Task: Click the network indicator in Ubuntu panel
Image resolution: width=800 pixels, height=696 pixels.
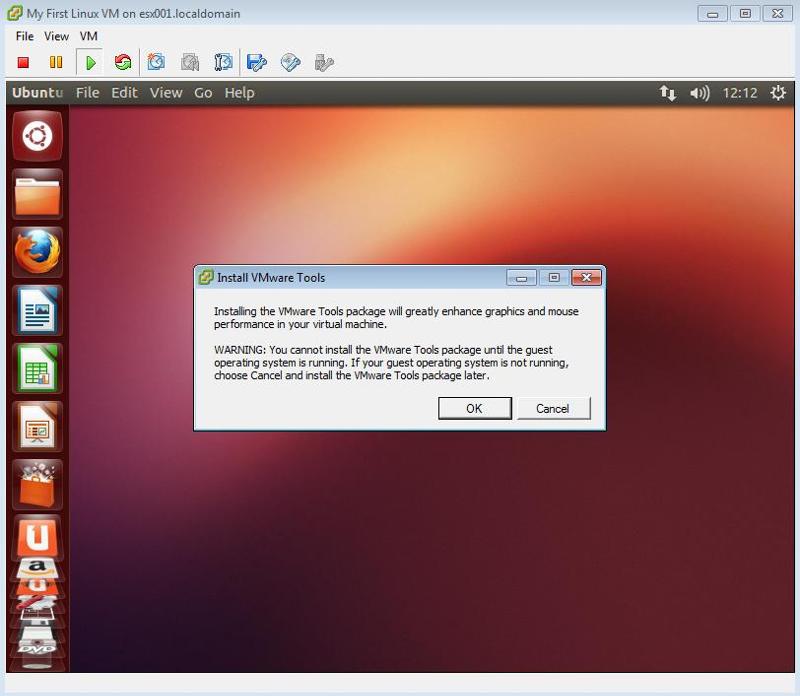Action: coord(667,93)
